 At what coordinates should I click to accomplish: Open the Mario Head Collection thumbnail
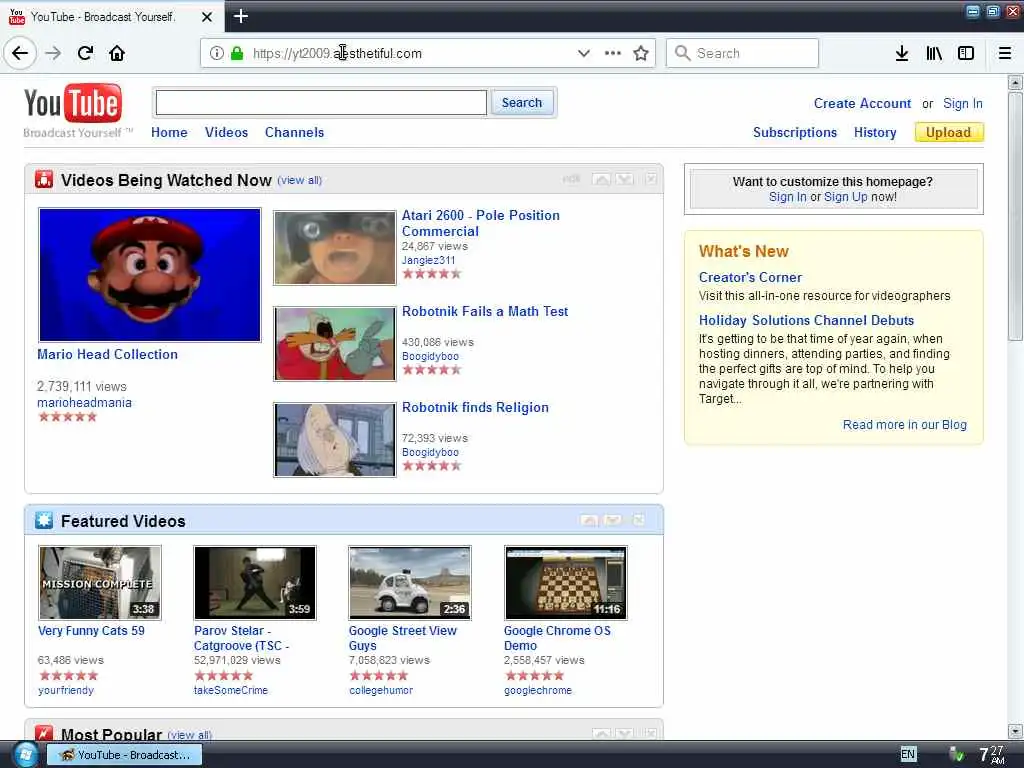150,275
